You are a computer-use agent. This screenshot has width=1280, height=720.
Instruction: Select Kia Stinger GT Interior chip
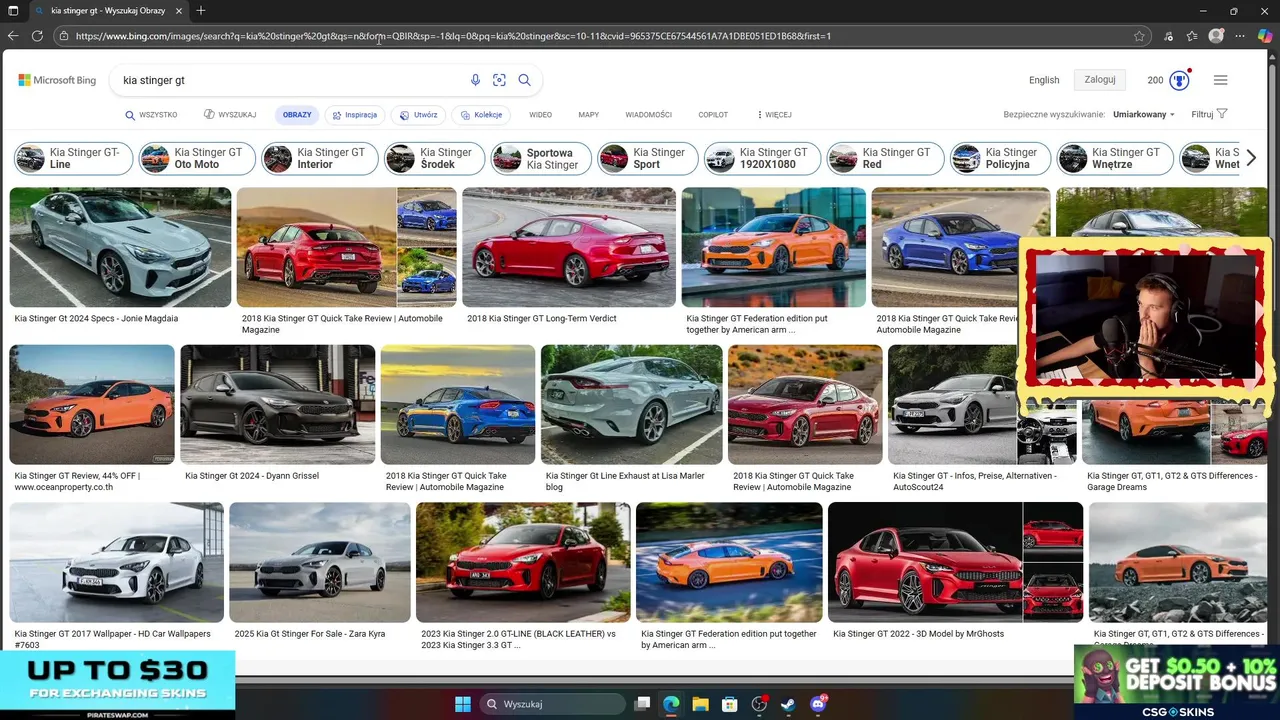pos(320,158)
